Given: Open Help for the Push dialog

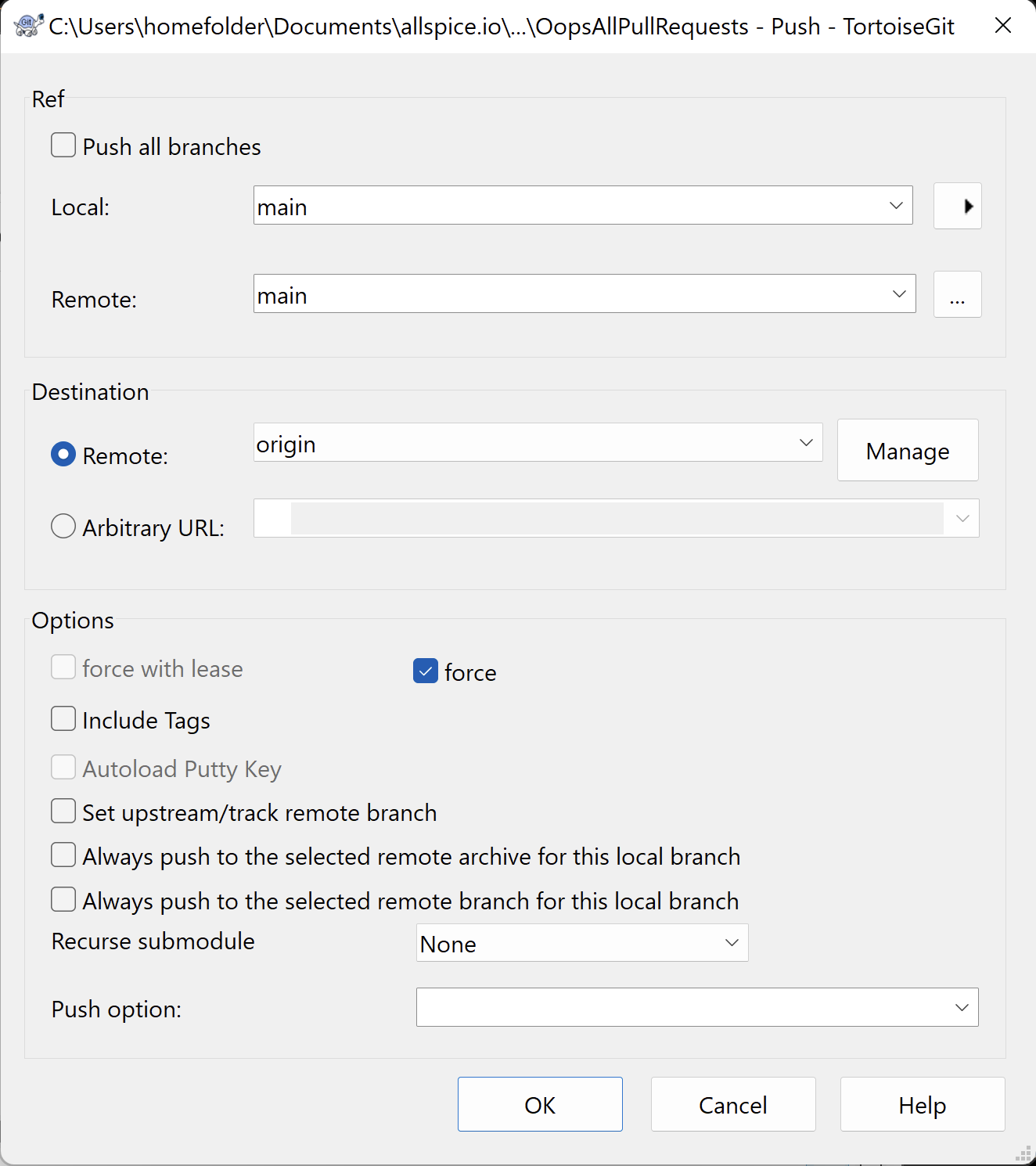Looking at the screenshot, I should [x=923, y=1104].
